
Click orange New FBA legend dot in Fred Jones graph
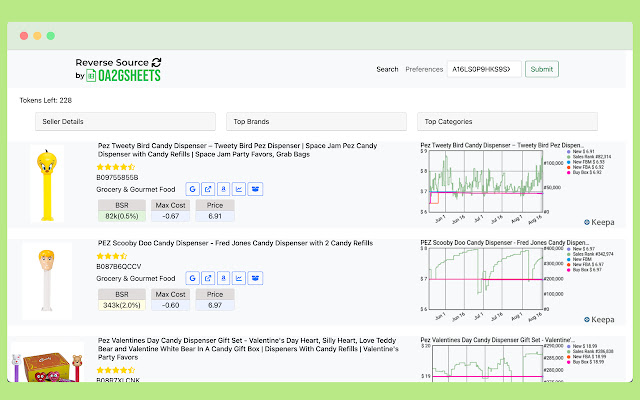tap(569, 264)
